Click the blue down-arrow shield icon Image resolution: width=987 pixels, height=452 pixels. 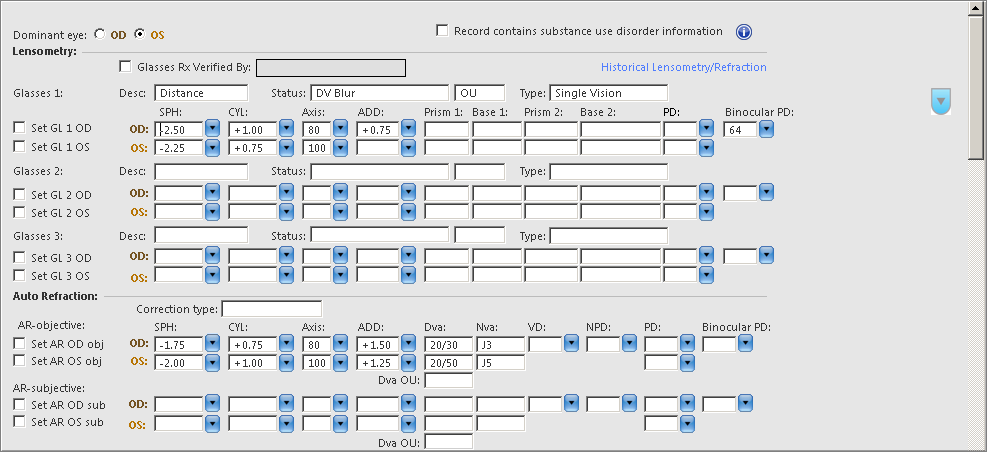[x=940, y=101]
